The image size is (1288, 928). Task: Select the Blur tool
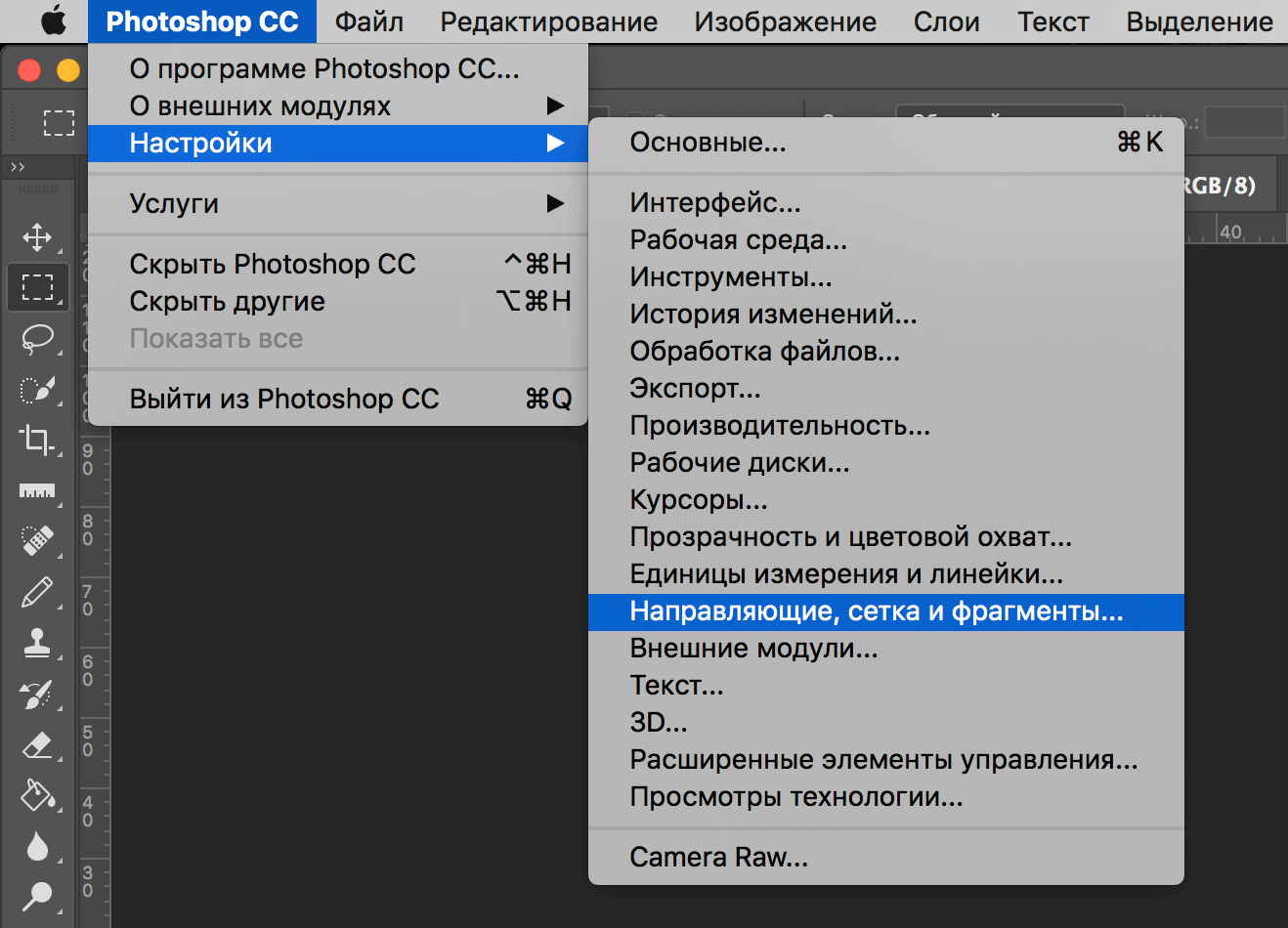pos(37,846)
